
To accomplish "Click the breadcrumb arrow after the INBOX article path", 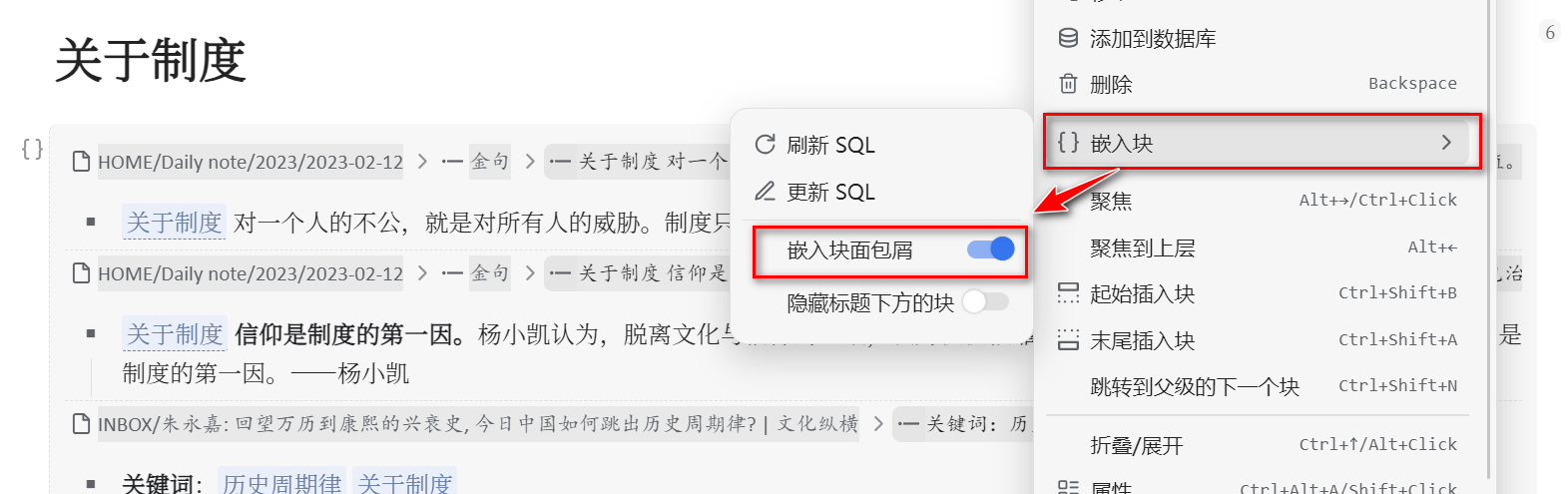I will [x=877, y=424].
